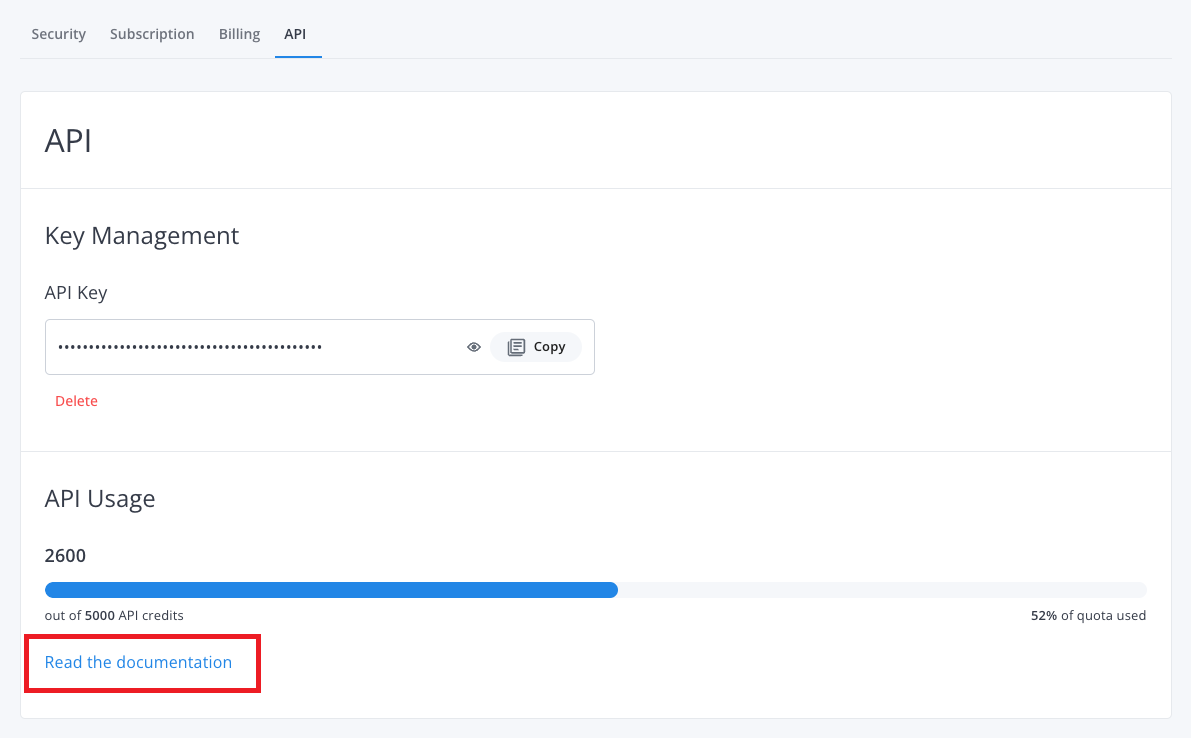Click the 'out of 5000 API credits' text
This screenshot has height=738, width=1191.
tap(114, 616)
